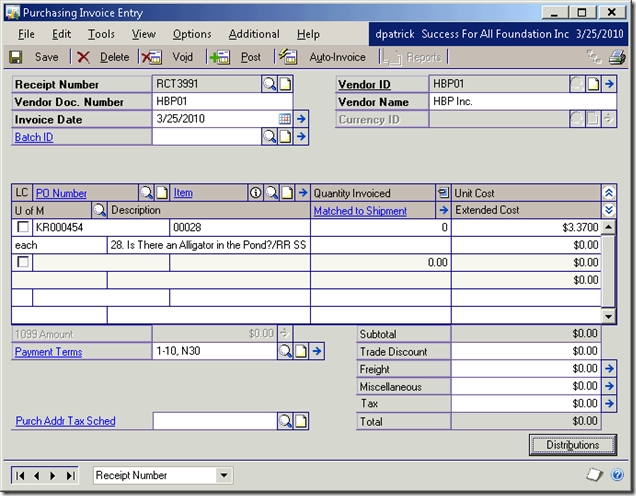The width and height of the screenshot is (636, 496).
Task: Click the note icon beside the Batch ID field
Action: click(x=285, y=137)
